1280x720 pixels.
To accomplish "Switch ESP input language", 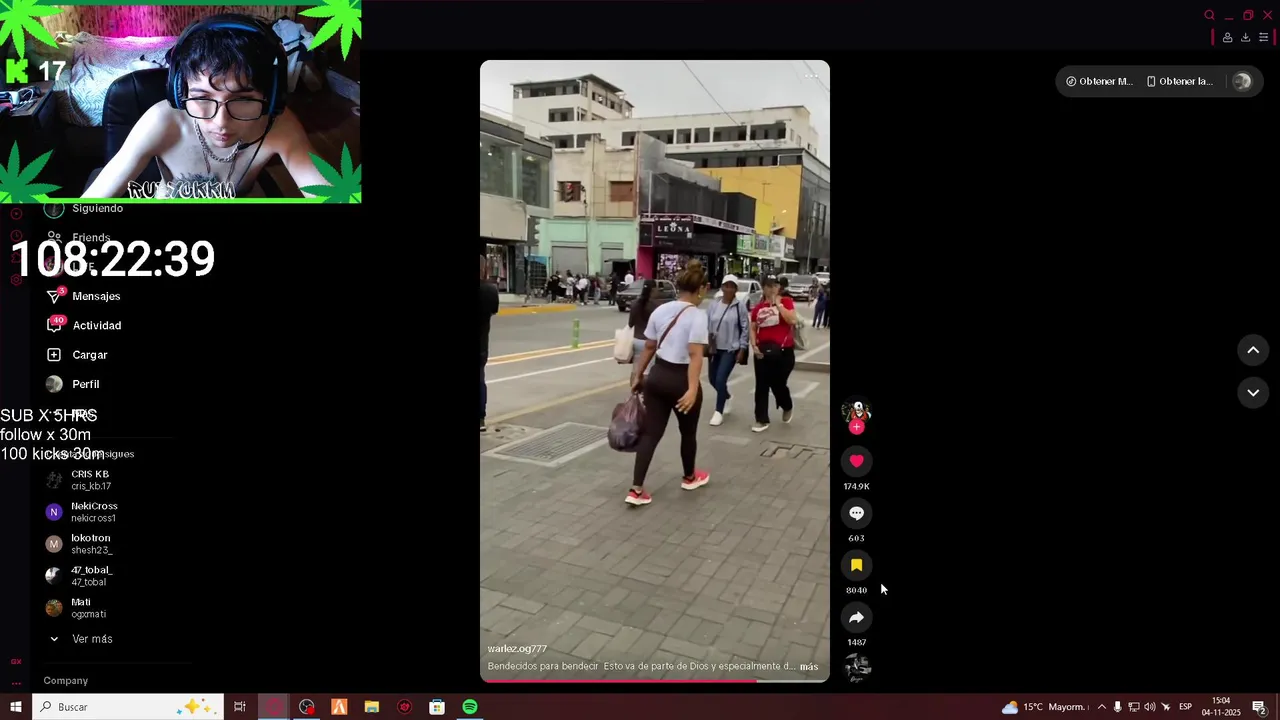I will (1185, 707).
